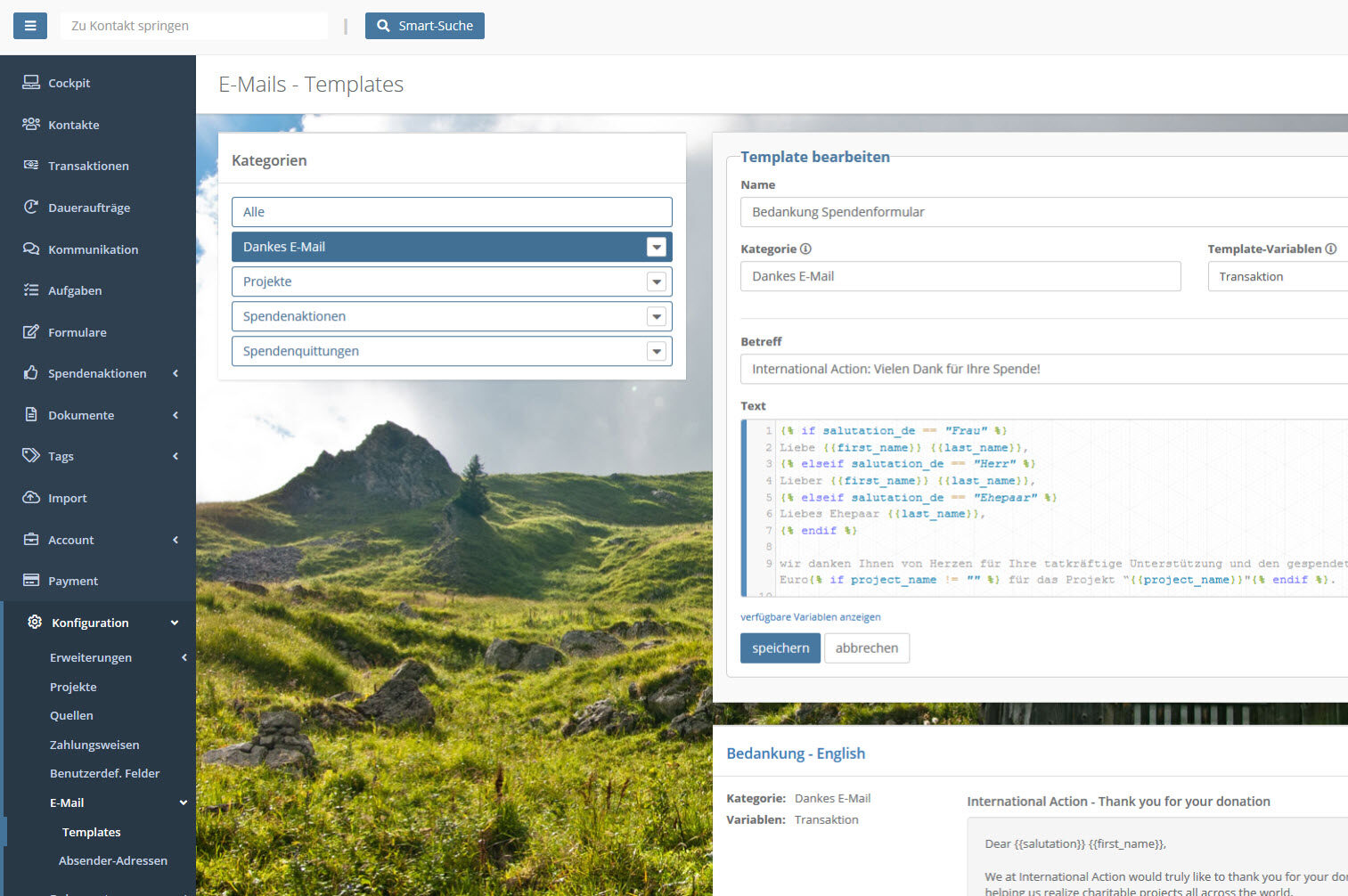Open Cockpit via its laptop icon
Image resolution: width=1348 pixels, height=896 pixels.
coord(31,83)
